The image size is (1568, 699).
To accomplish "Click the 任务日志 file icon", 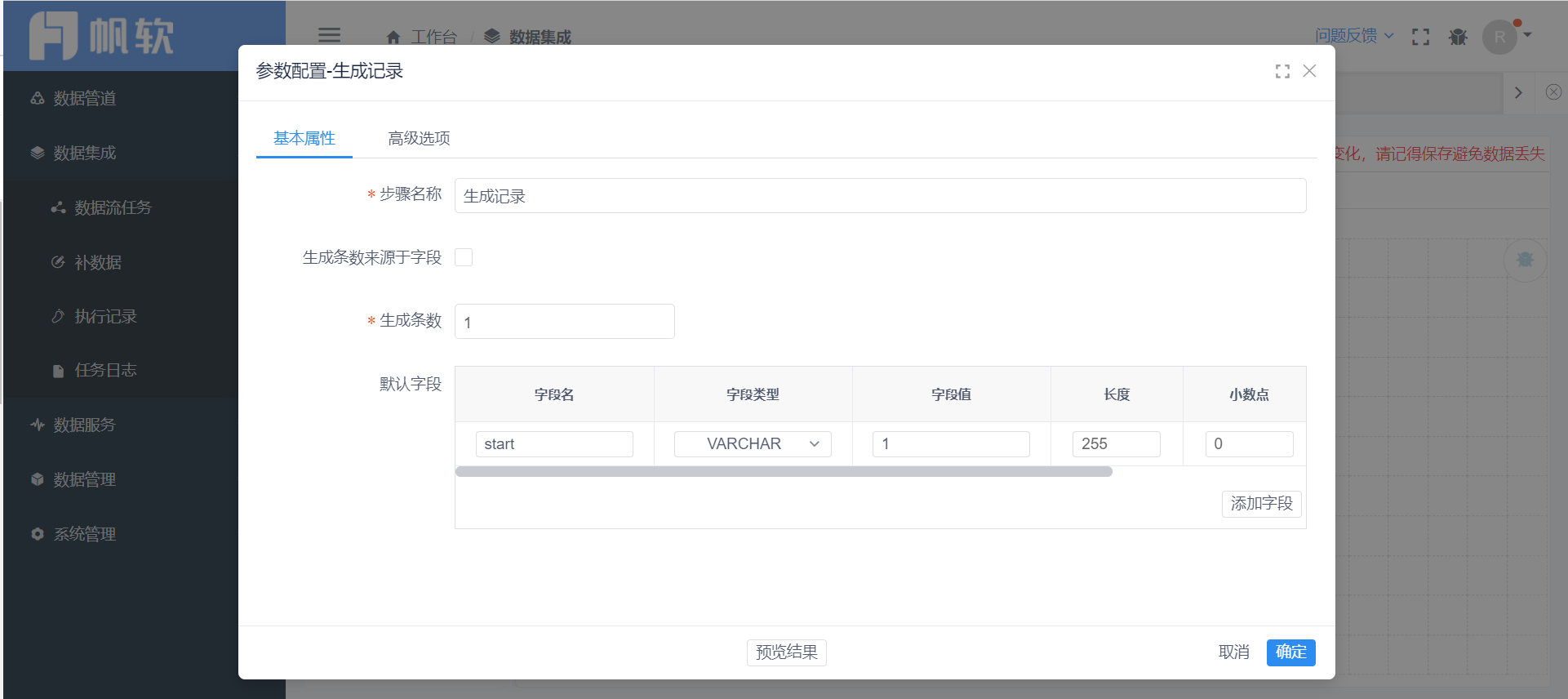I will (58, 371).
